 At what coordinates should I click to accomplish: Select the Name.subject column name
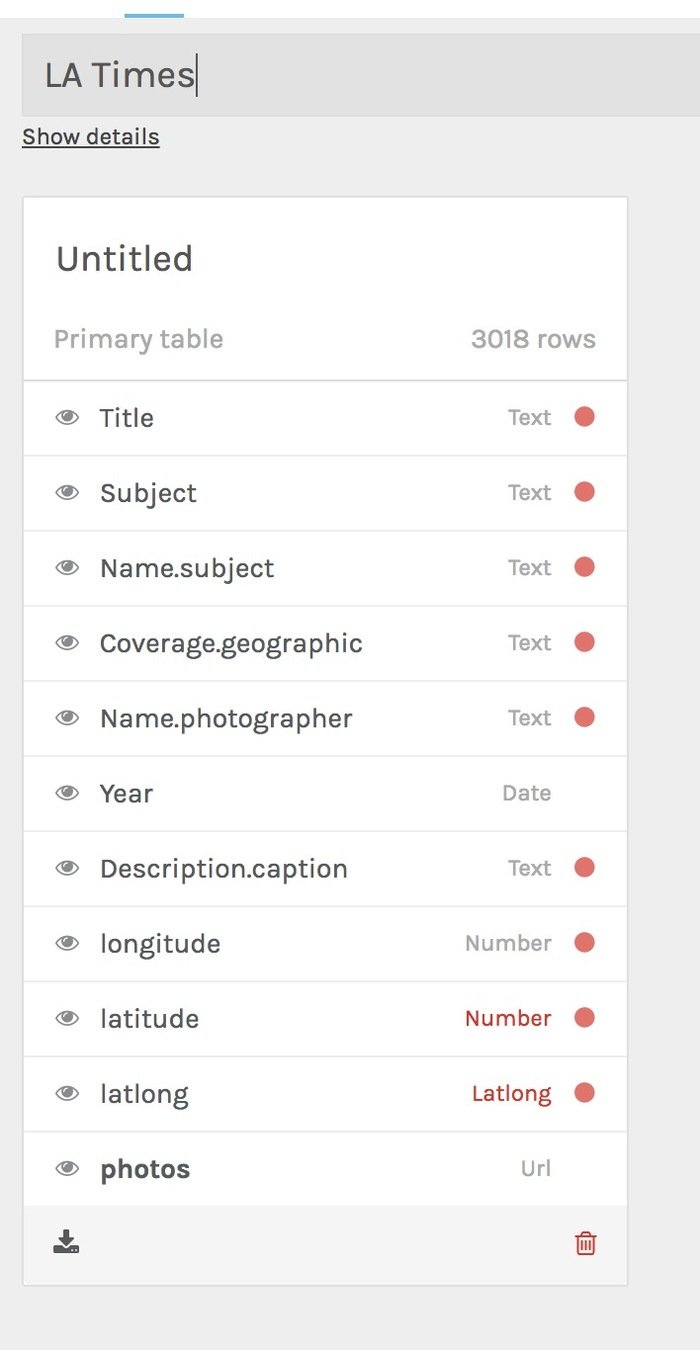187,568
